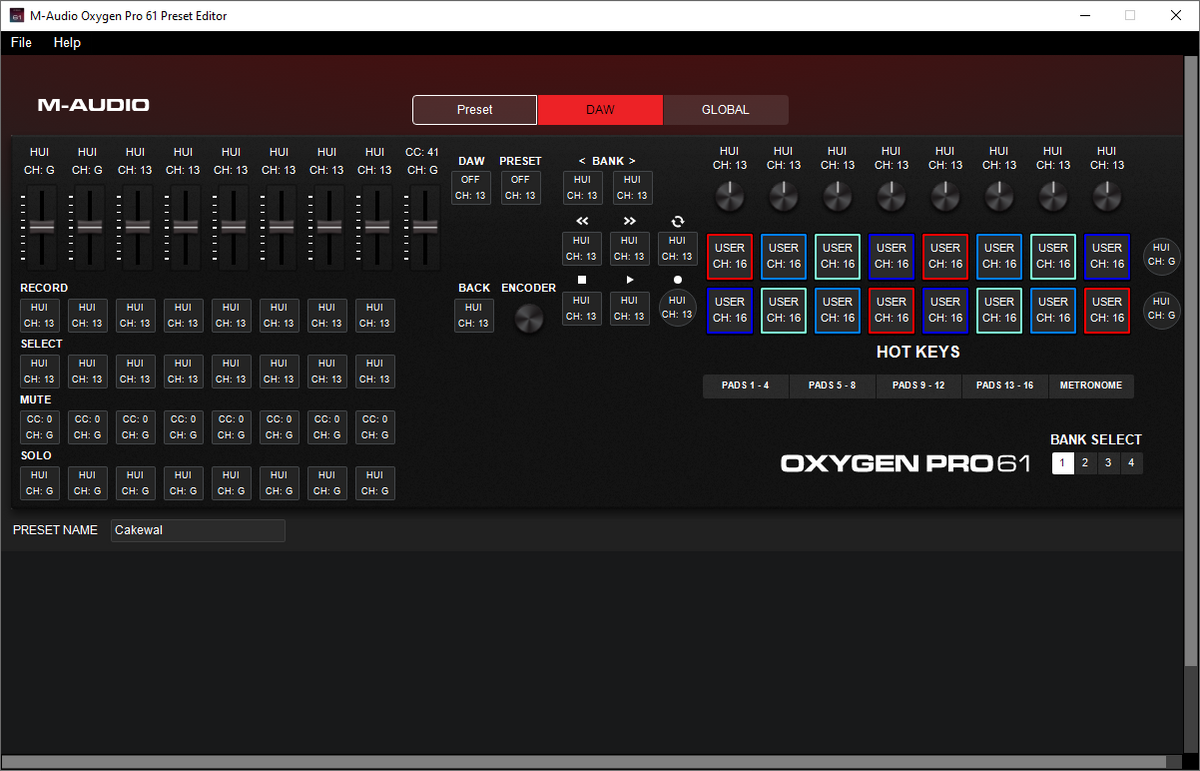Click the eighth RECORD row button
This screenshot has width=1200, height=771.
(375, 316)
